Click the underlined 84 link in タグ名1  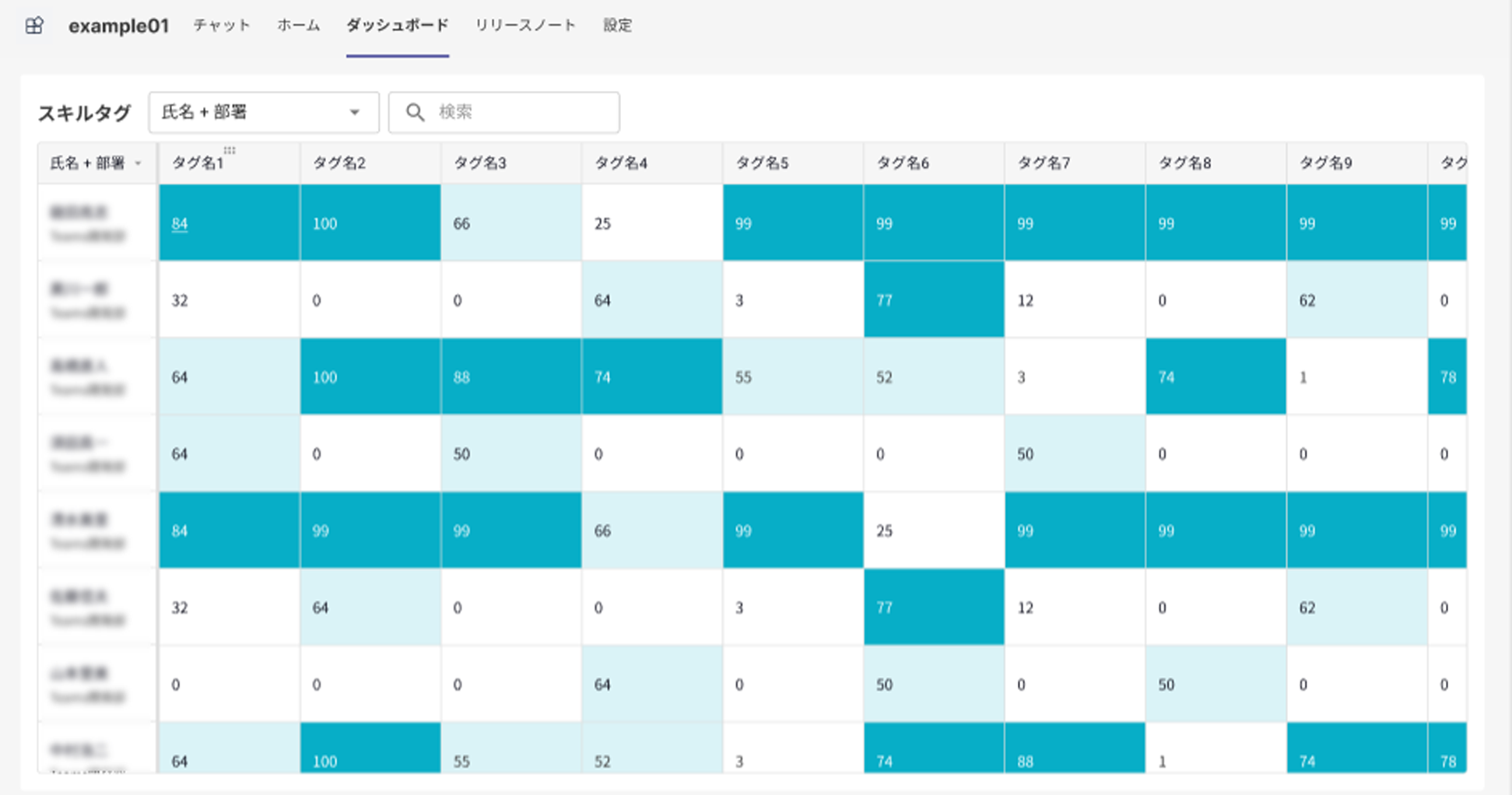tap(180, 224)
